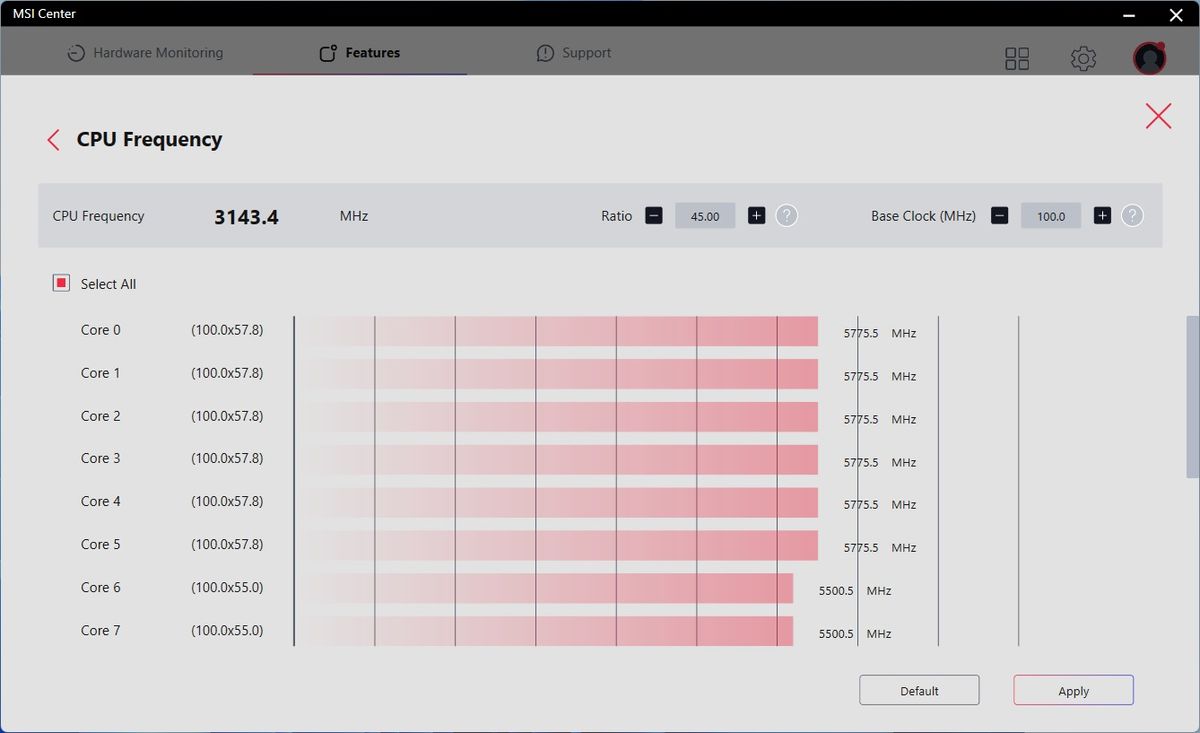Decrease the Ratio with minus button
Screen dimensions: 1200x733
653,215
